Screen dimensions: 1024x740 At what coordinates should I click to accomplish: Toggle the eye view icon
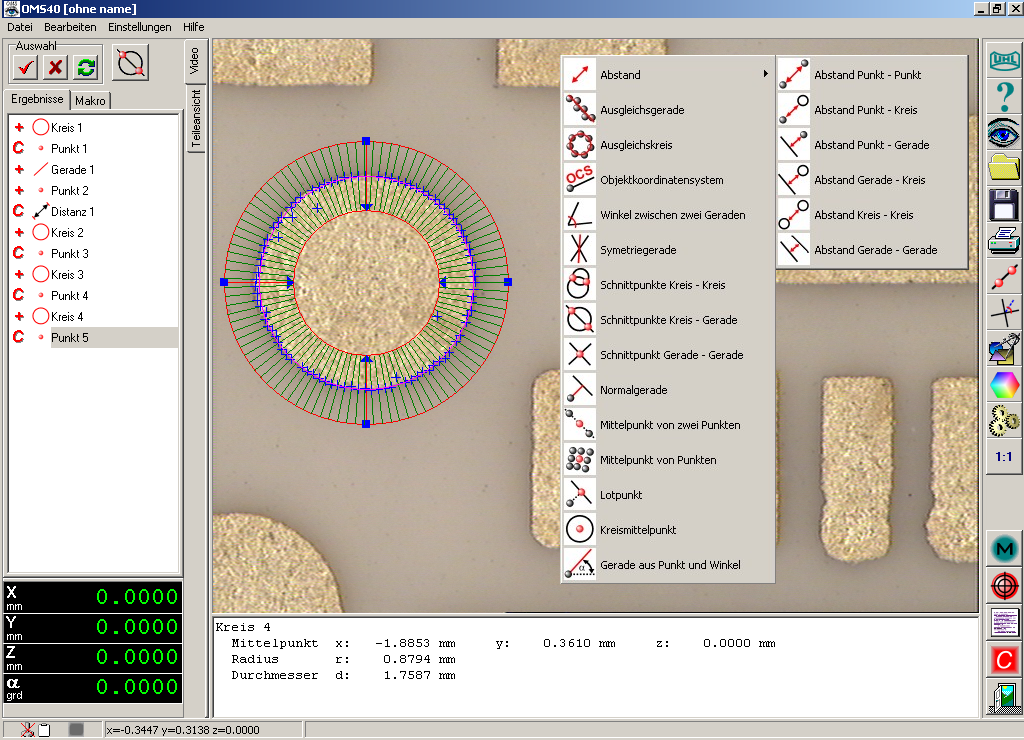(1003, 132)
